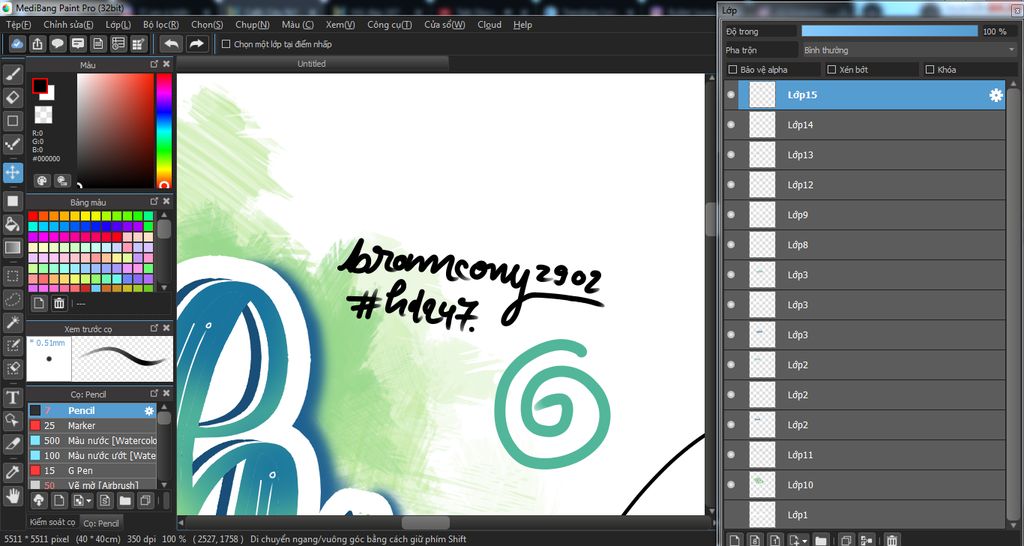Toggle the 'Bảo vệ alpha' checkbox
This screenshot has width=1024, height=546.
(732, 69)
